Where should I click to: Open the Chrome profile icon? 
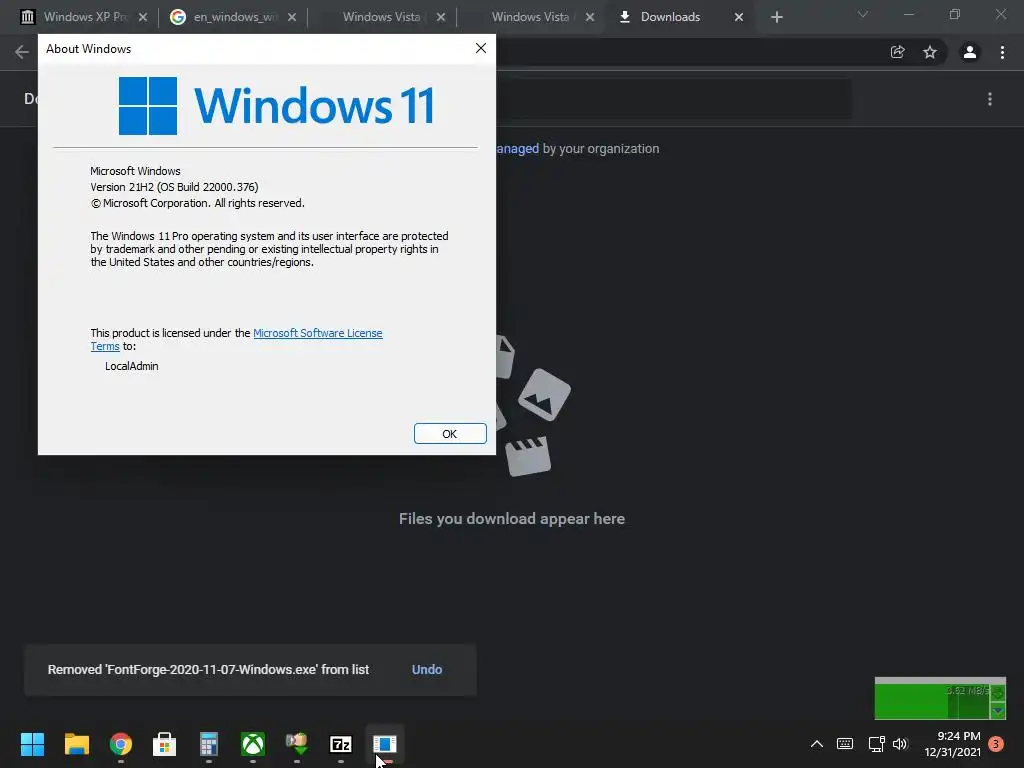(x=970, y=52)
